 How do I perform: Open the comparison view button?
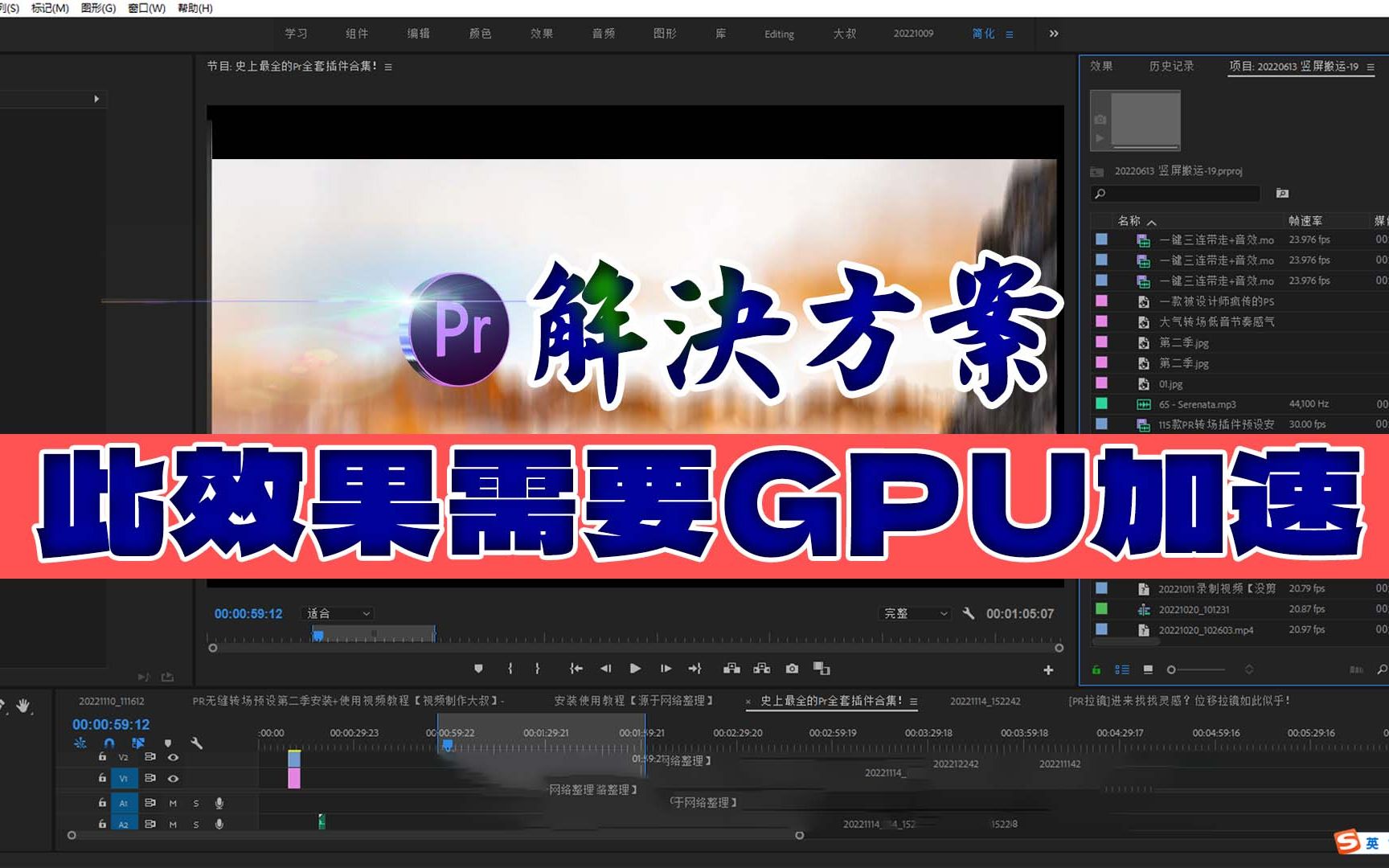click(822, 669)
